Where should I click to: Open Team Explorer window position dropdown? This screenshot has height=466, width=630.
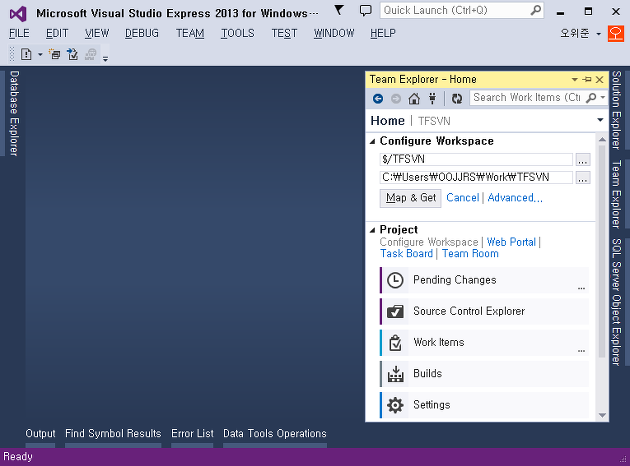tap(575, 80)
